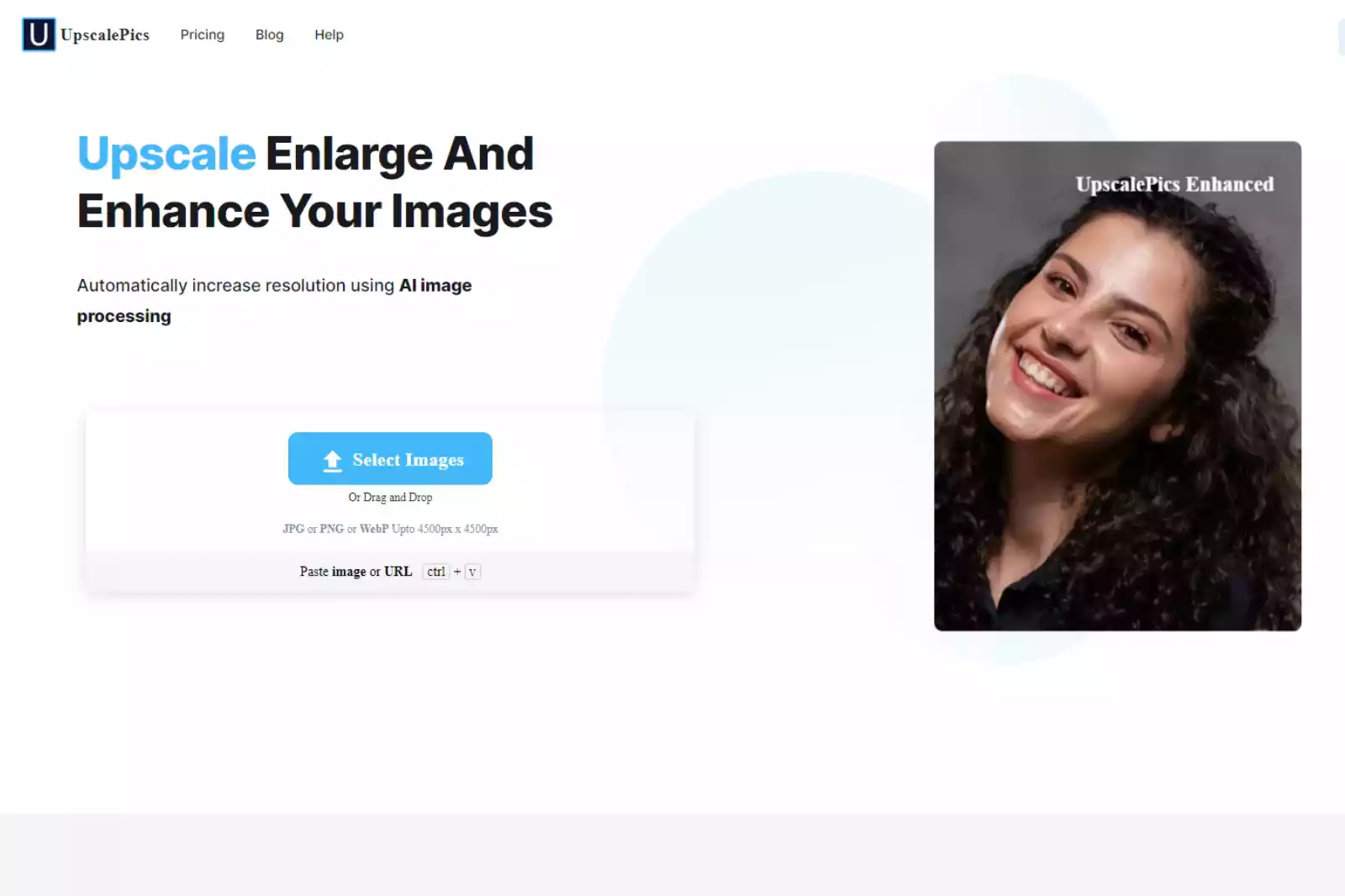Screen dimensions: 1345x896
Task: Click the bold AI image processing text
Action: coord(274,301)
